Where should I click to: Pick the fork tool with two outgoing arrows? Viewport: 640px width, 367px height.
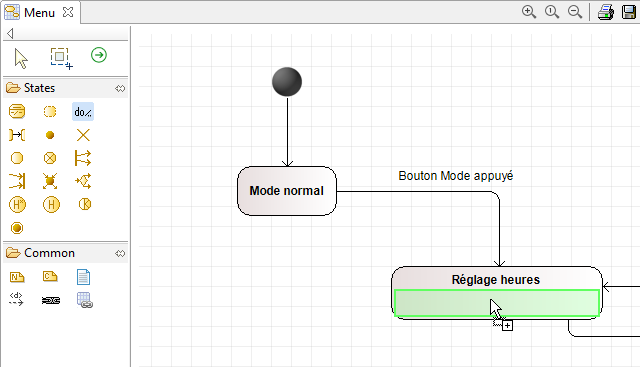pyautogui.click(x=83, y=158)
